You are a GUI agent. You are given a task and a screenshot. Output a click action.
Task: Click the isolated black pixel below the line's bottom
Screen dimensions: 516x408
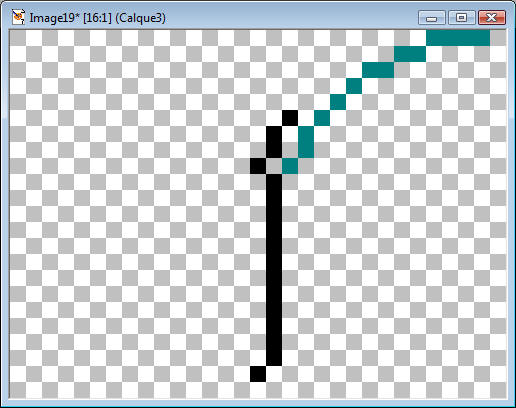(258, 374)
